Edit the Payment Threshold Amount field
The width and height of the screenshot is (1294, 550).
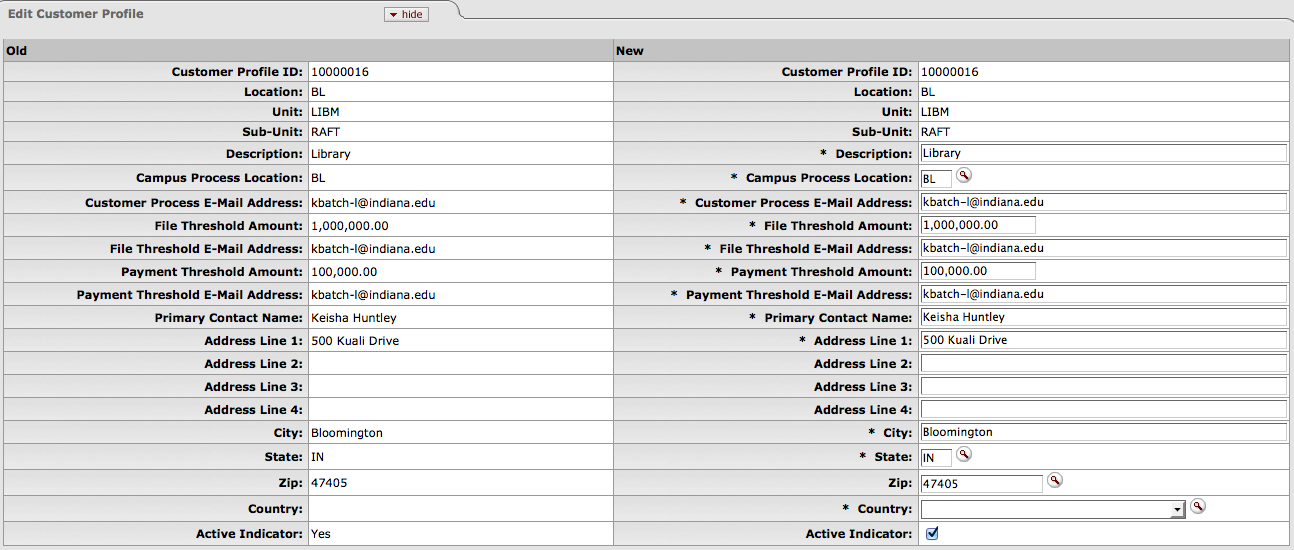pos(978,271)
